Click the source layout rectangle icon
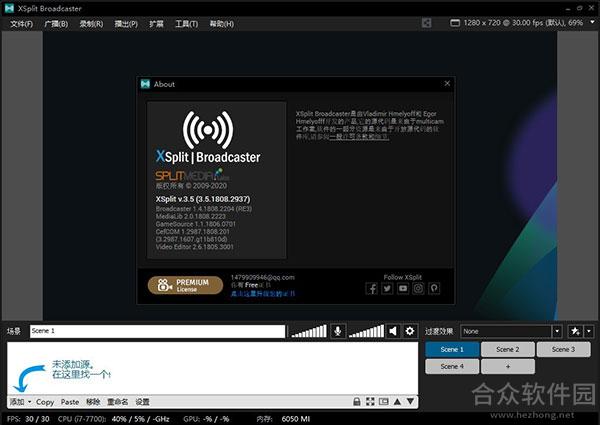The image size is (600, 425). click(383, 401)
